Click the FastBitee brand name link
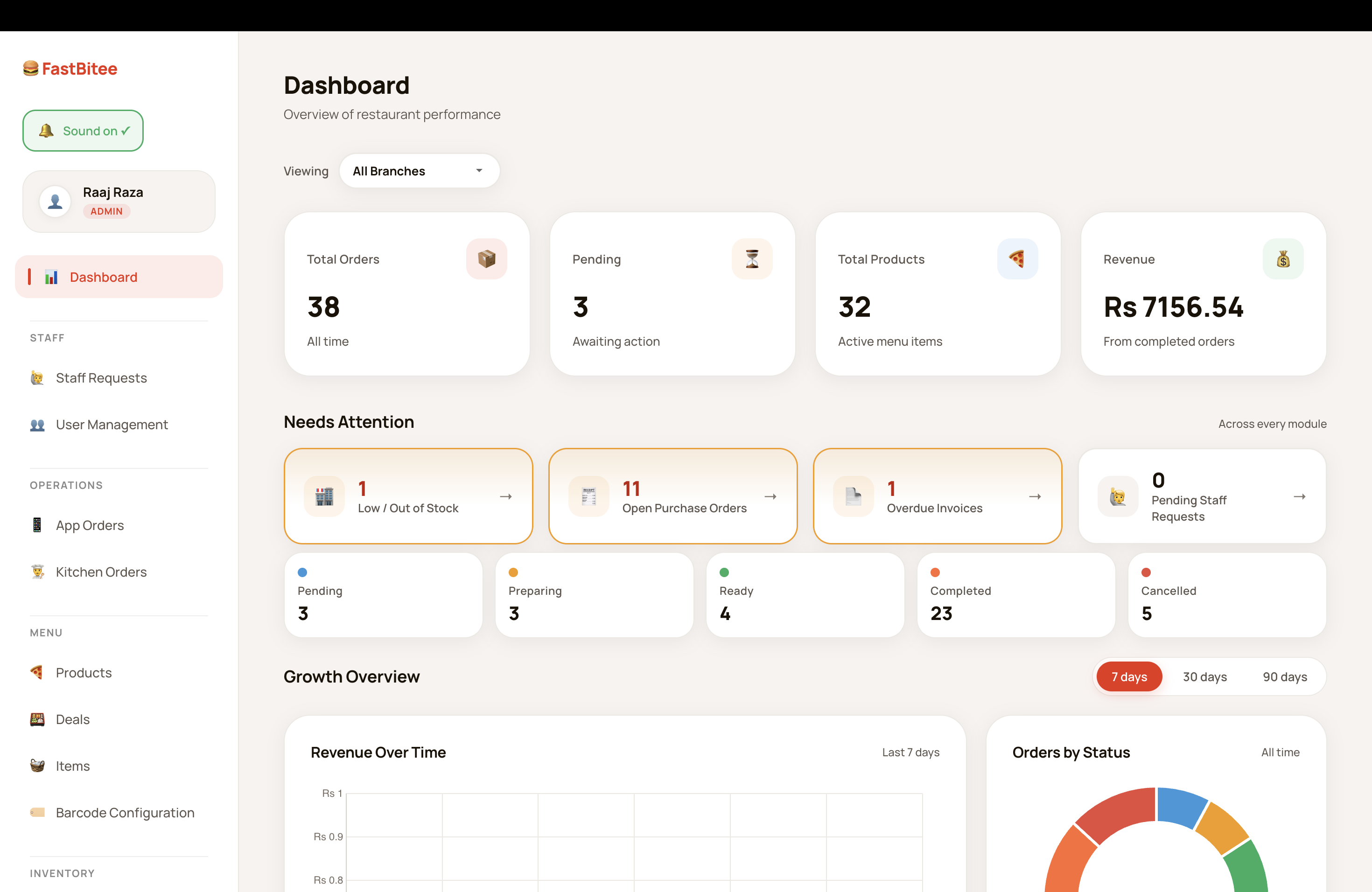This screenshot has height=892, width=1372. (79, 69)
